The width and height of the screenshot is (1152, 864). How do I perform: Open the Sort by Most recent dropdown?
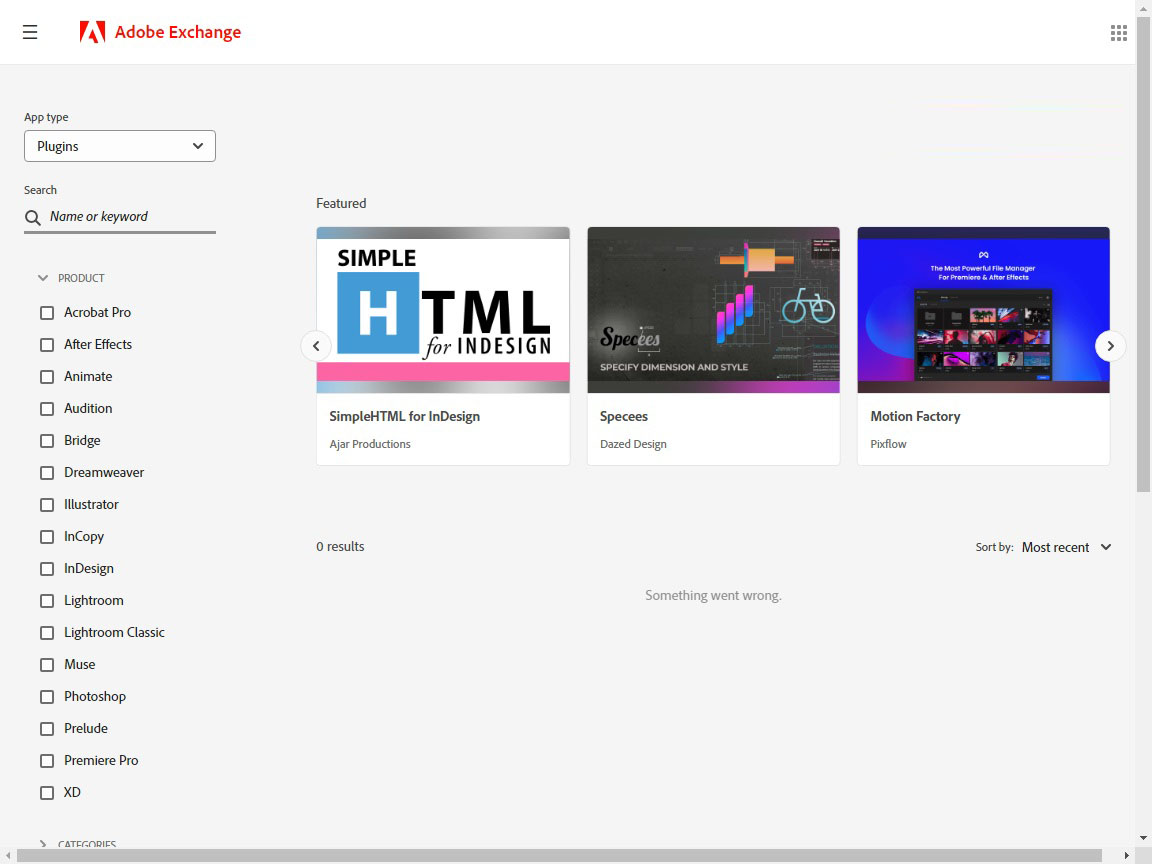click(x=1066, y=547)
